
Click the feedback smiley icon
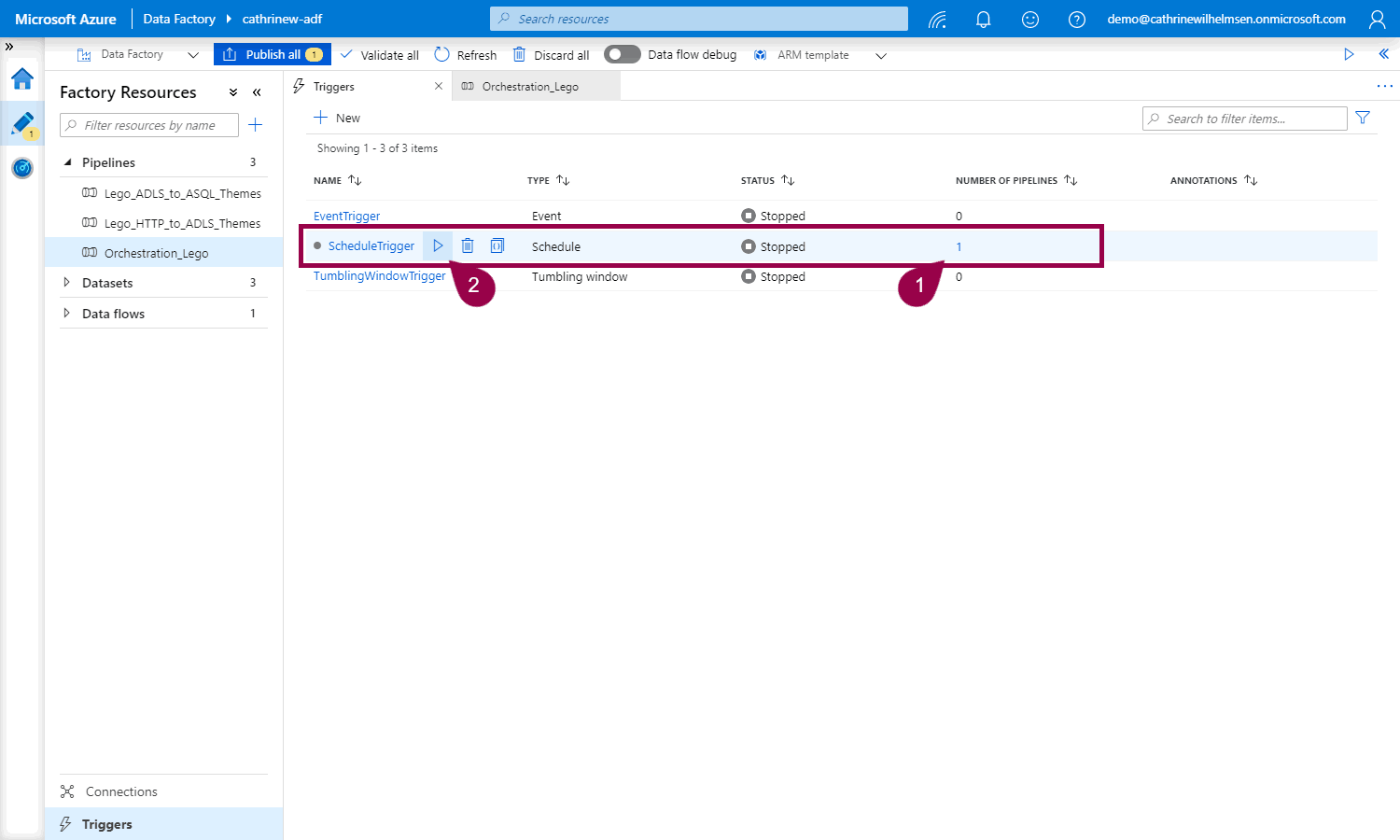pyautogui.click(x=1030, y=19)
